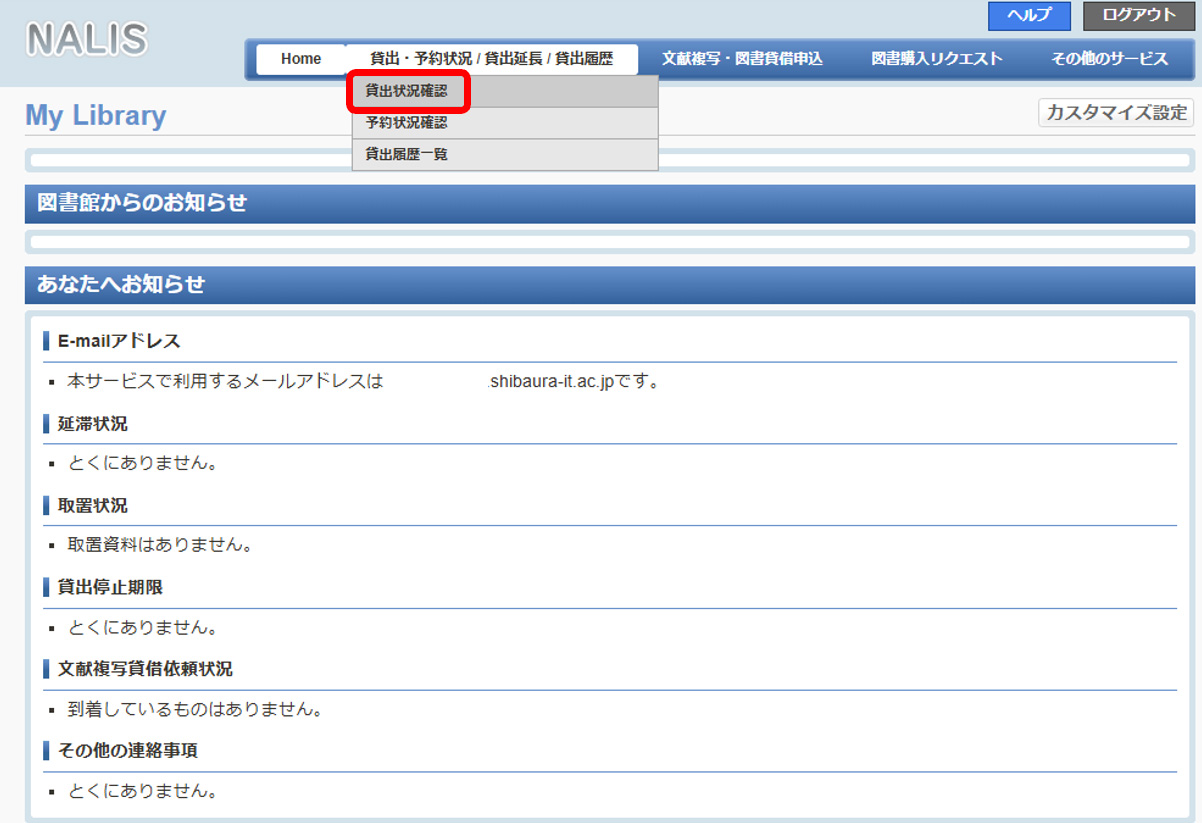
Task: Click the My Library page title
Action: (96, 116)
